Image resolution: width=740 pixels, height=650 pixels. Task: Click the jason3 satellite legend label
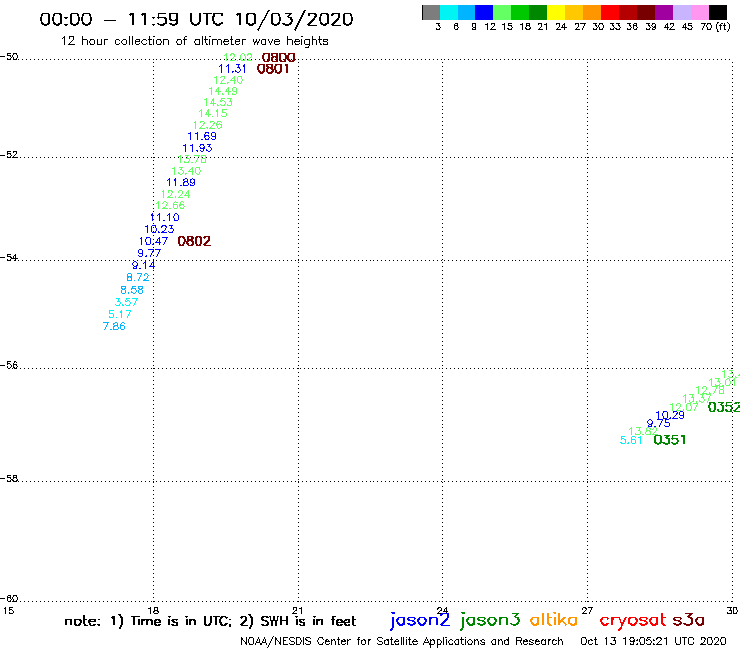click(490, 620)
